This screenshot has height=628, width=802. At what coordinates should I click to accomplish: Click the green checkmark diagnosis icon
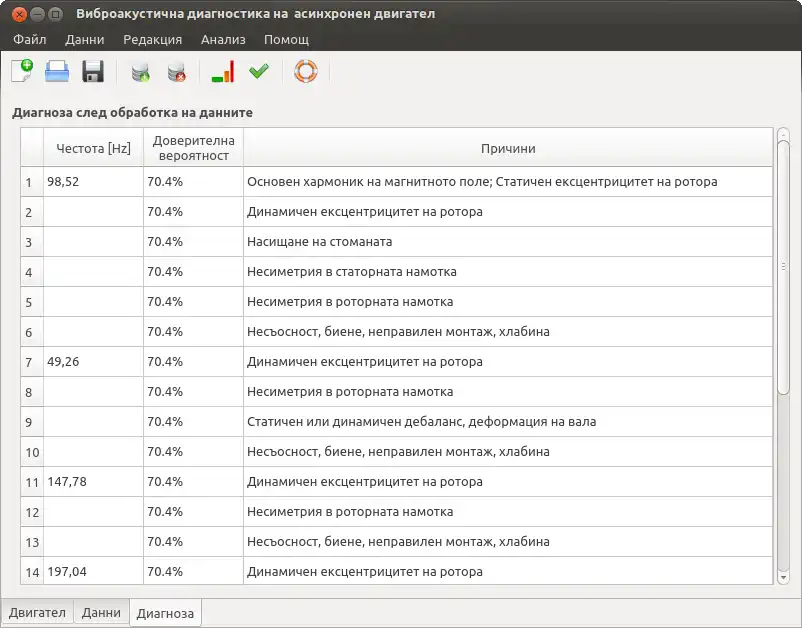coord(259,71)
